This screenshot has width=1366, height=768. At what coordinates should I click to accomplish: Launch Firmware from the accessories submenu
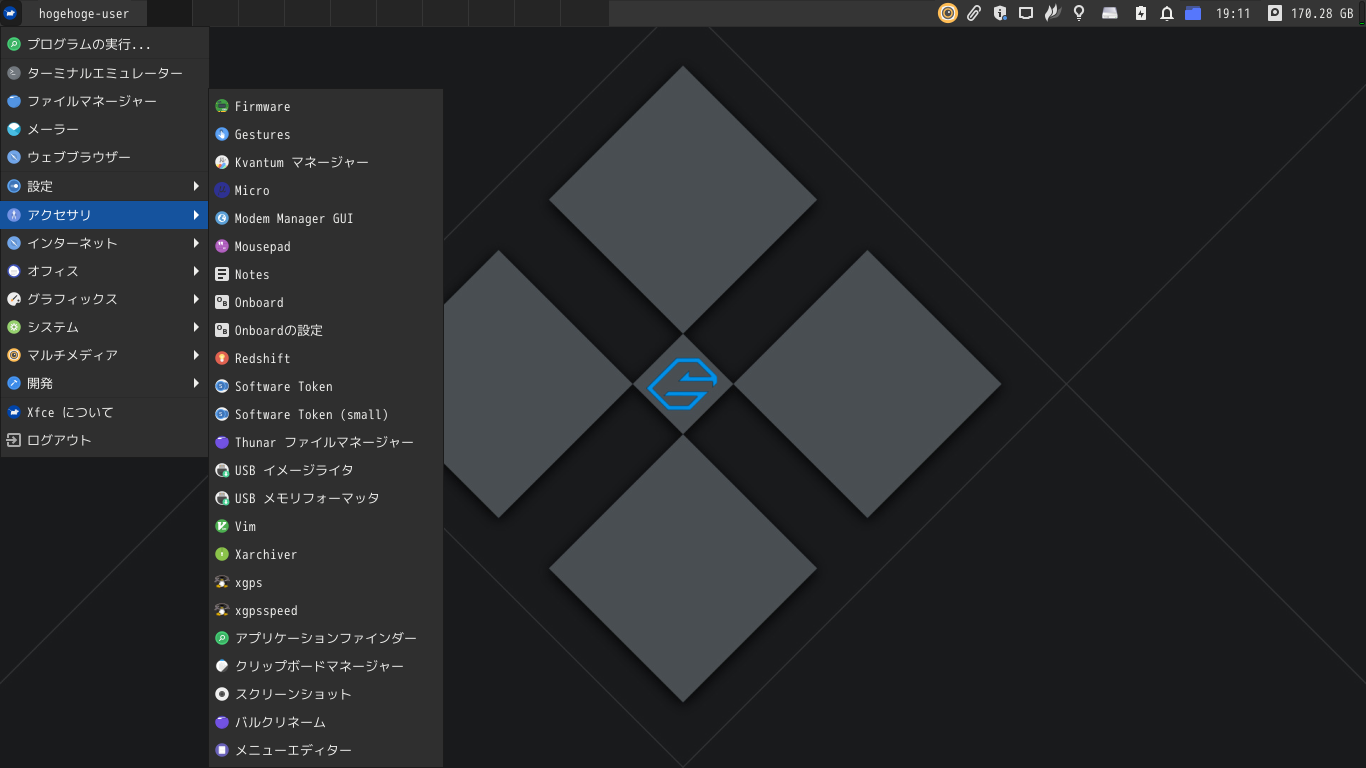pos(326,106)
